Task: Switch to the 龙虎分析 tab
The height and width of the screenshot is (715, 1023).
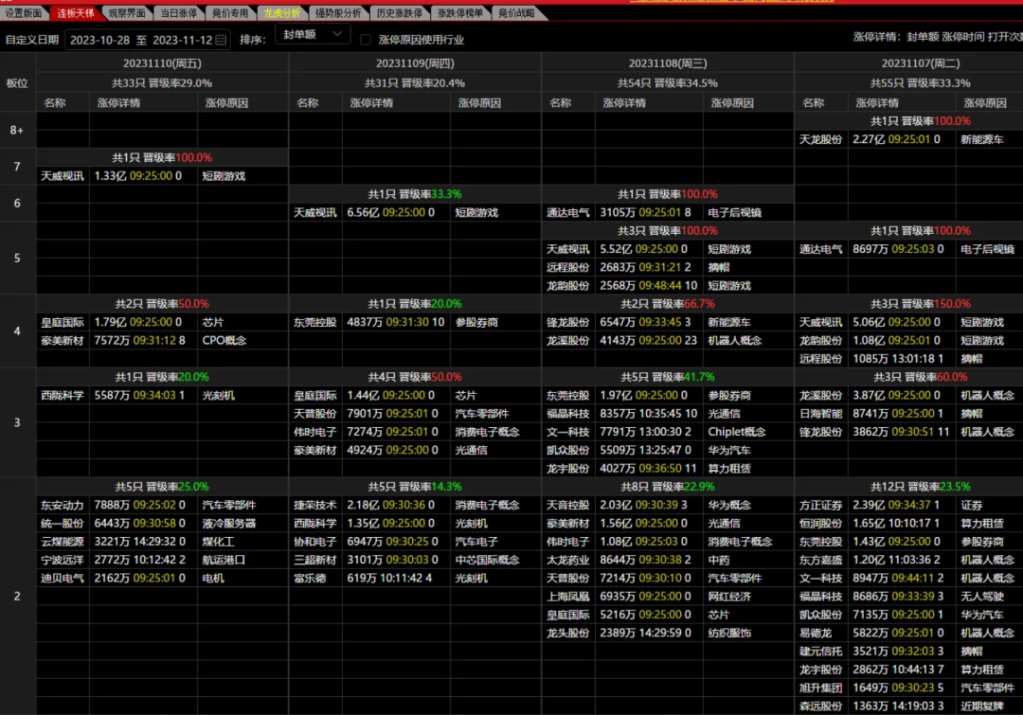Action: (283, 14)
